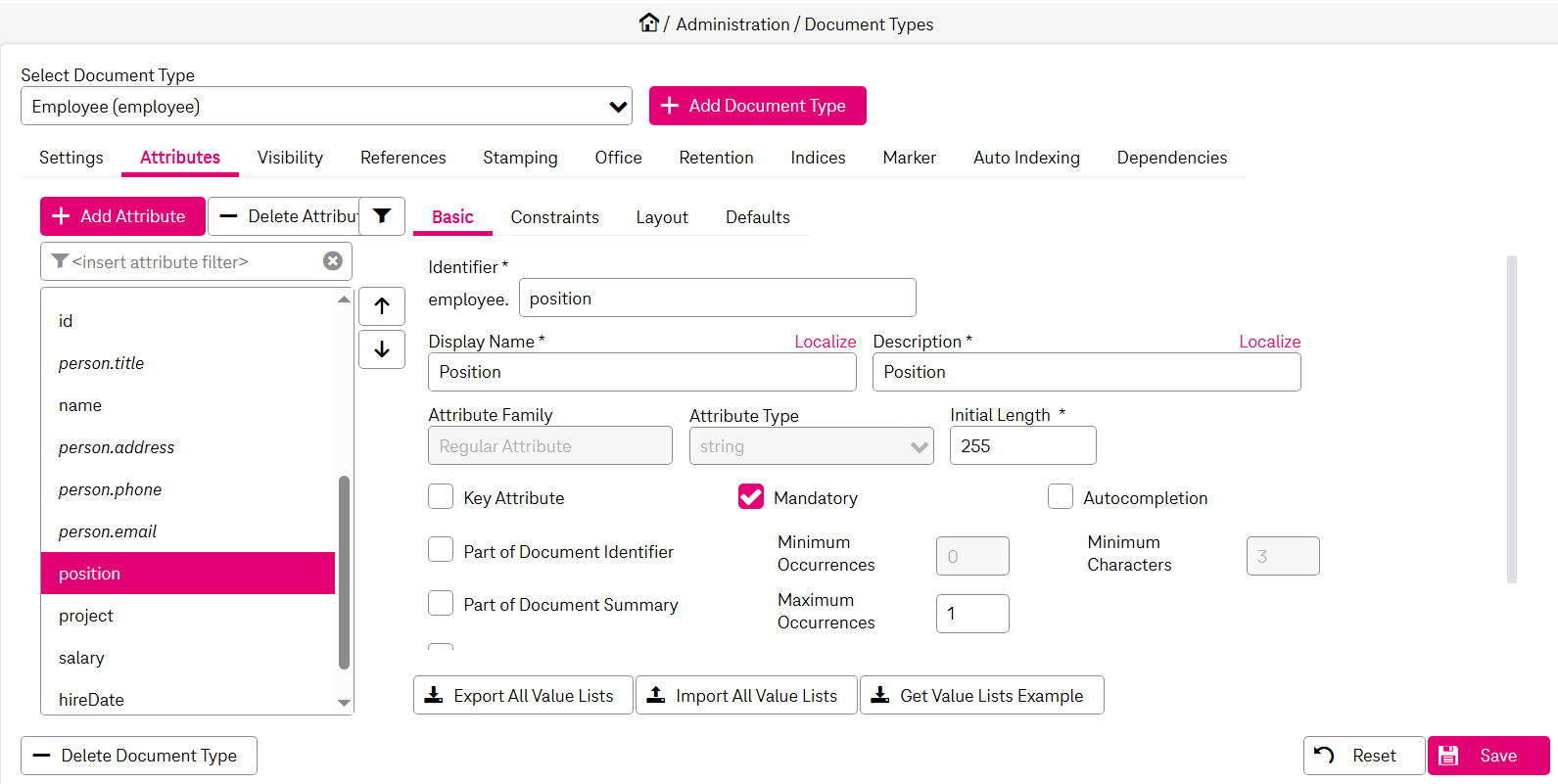Switch to the Constraints tab

click(554, 217)
